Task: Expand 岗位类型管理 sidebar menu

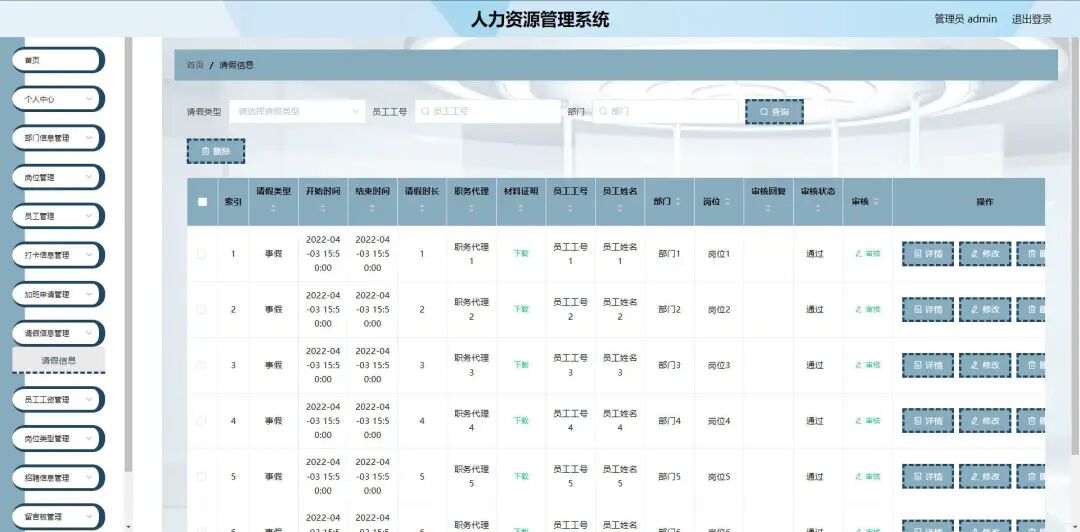Action: pos(58,439)
